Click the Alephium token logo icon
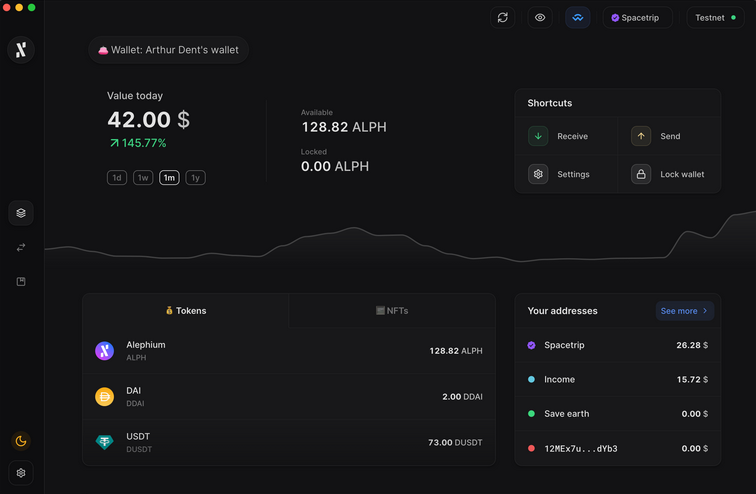The width and height of the screenshot is (756, 494). pyautogui.click(x=105, y=351)
